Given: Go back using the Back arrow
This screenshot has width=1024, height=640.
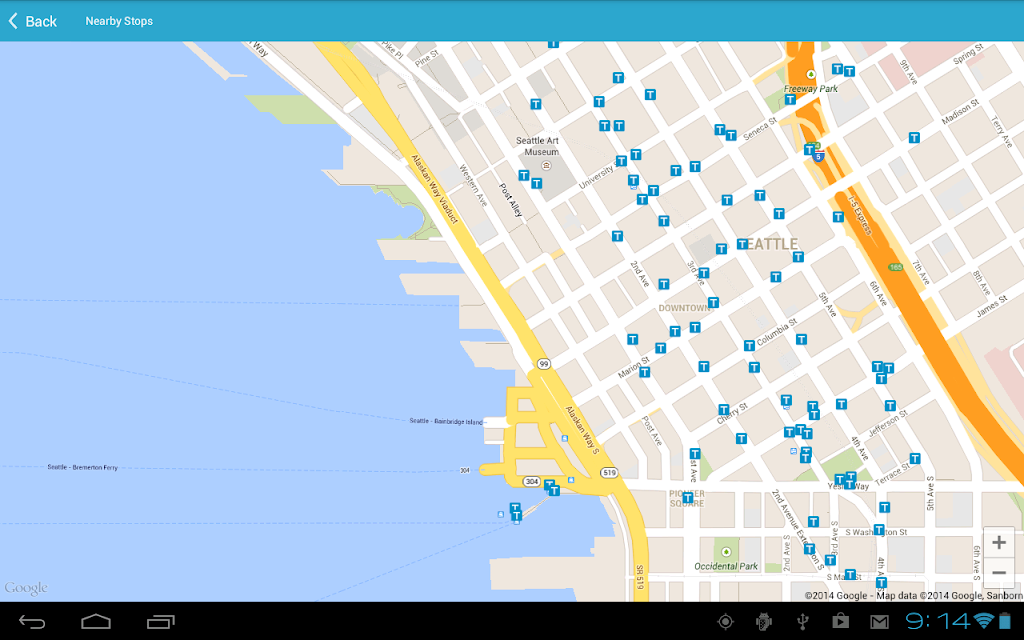Looking at the screenshot, I should click(x=32, y=21).
